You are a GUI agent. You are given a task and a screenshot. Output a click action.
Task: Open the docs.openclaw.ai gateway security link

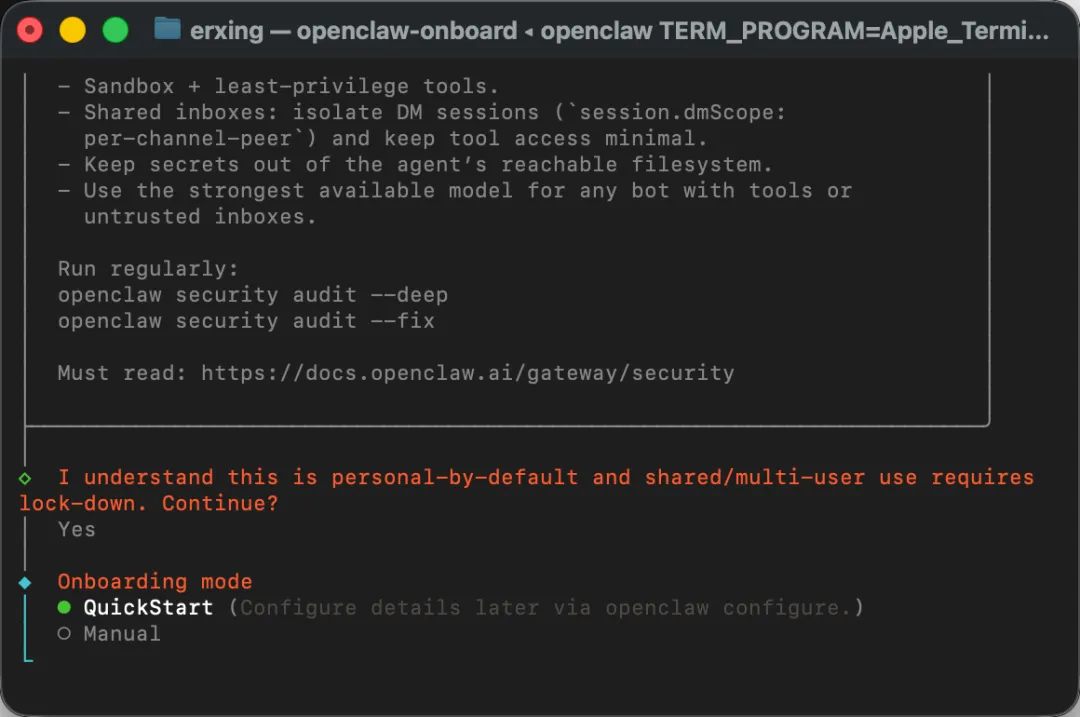pos(467,374)
